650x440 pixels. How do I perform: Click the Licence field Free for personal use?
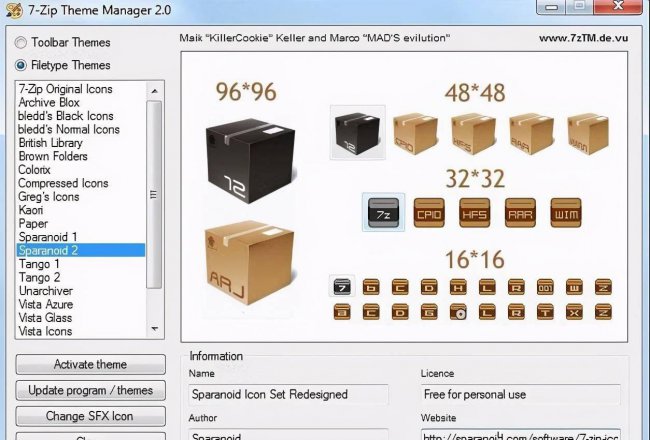pyautogui.click(x=521, y=394)
